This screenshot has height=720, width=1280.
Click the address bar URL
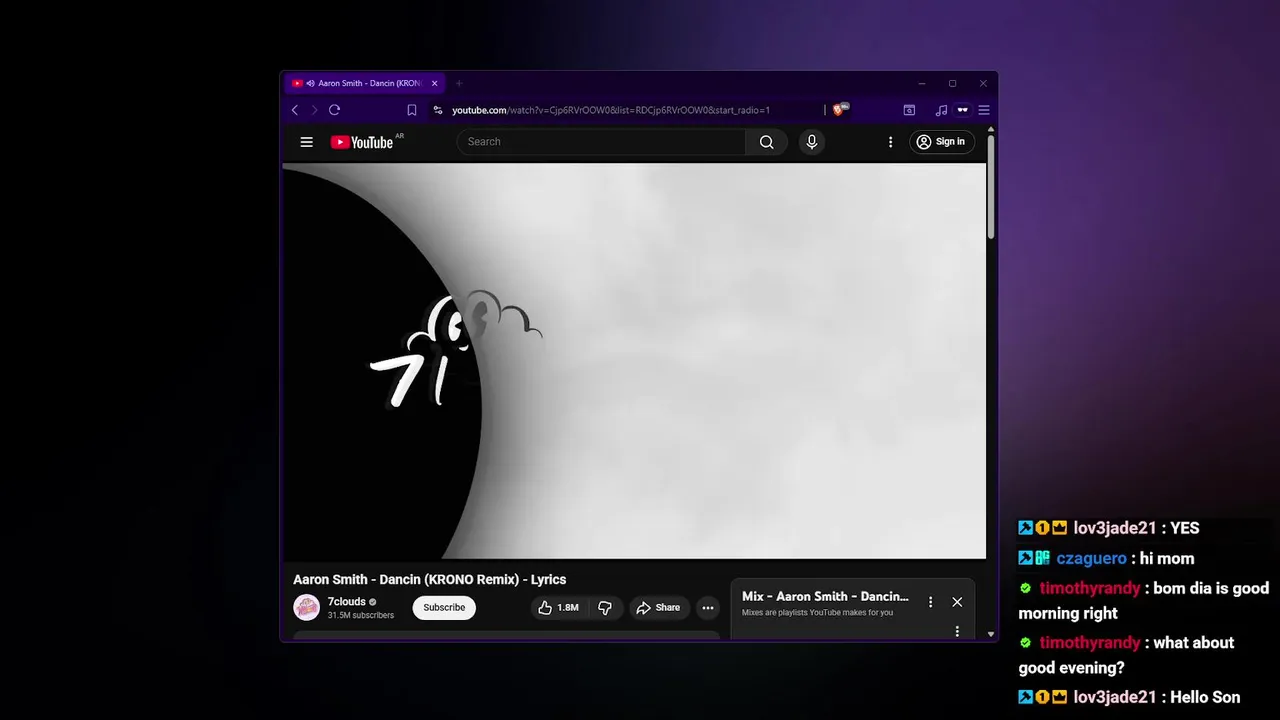tap(611, 110)
